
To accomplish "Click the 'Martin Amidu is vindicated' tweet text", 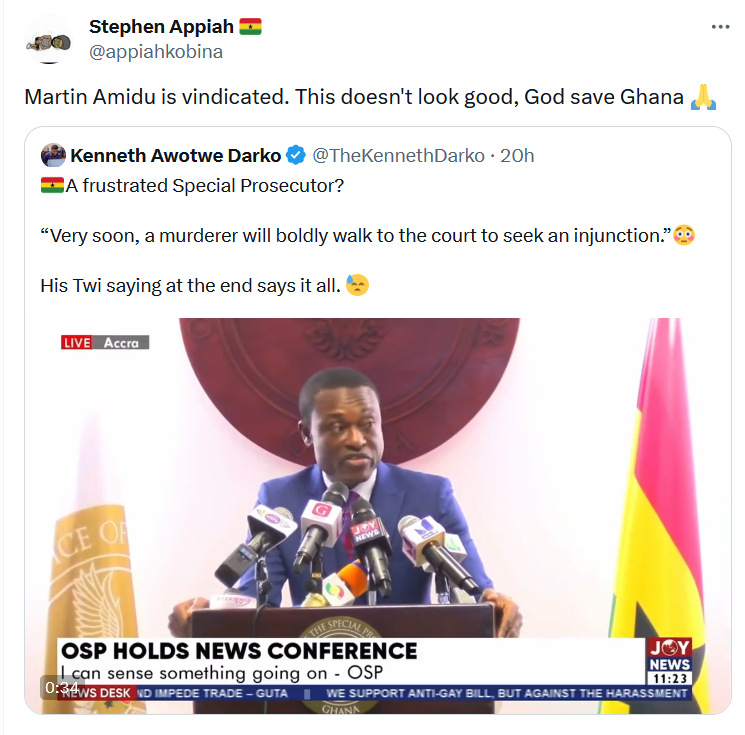I will coord(353,97).
